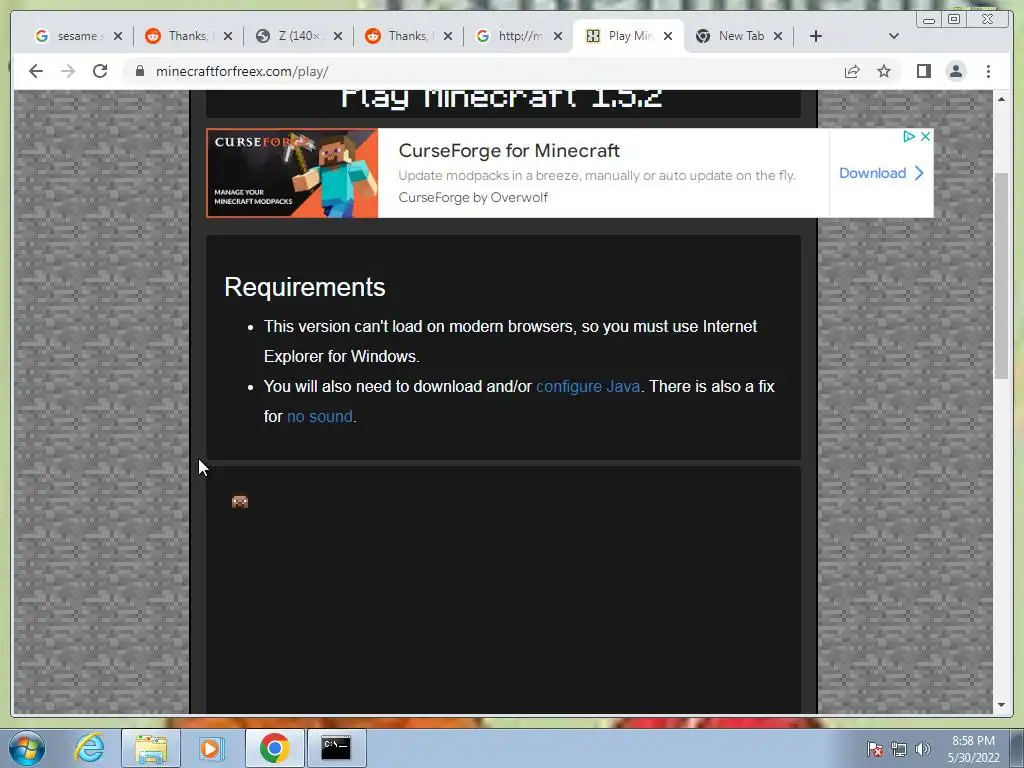Viewport: 1024px width, 768px height.
Task: Click Action Center flag tray icon
Action: (x=875, y=749)
